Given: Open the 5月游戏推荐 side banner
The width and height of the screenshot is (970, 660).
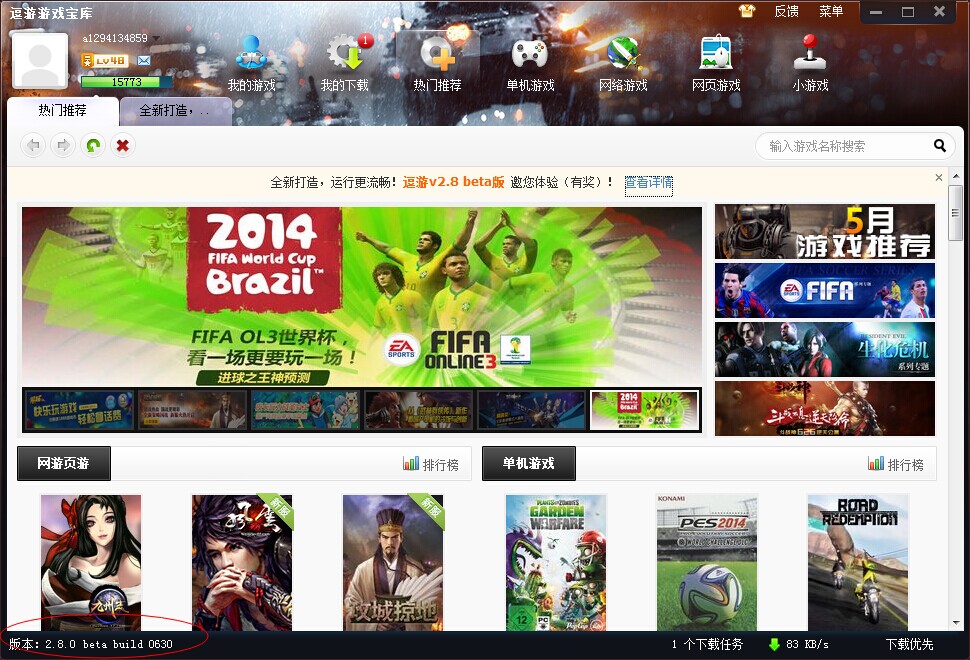Looking at the screenshot, I should tap(825, 231).
